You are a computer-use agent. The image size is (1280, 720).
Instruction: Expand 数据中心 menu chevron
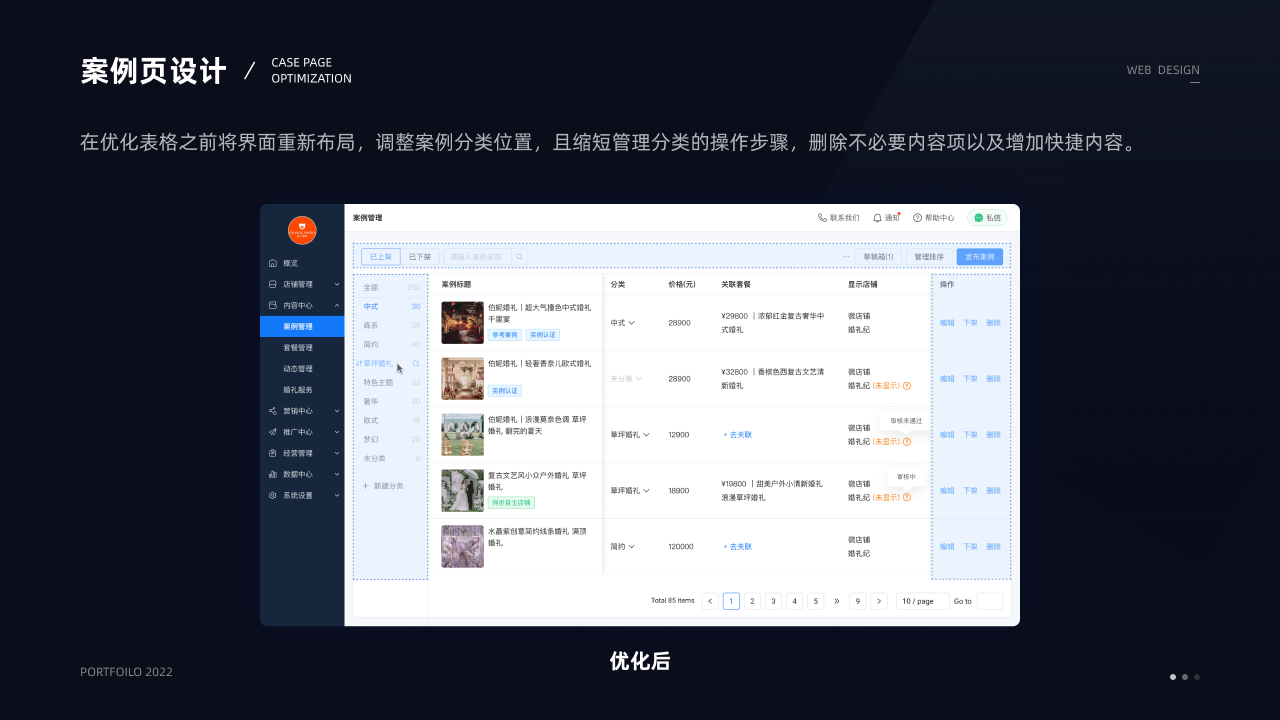tap(337, 474)
